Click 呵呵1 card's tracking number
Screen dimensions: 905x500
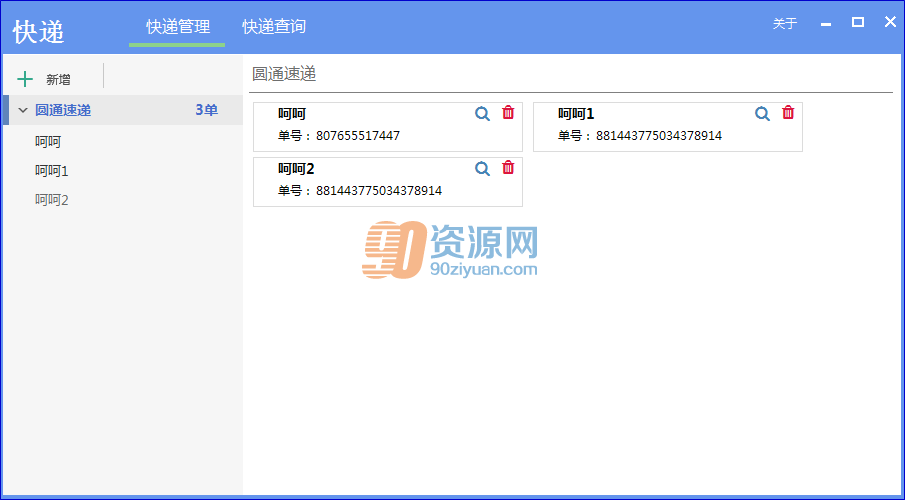(659, 136)
